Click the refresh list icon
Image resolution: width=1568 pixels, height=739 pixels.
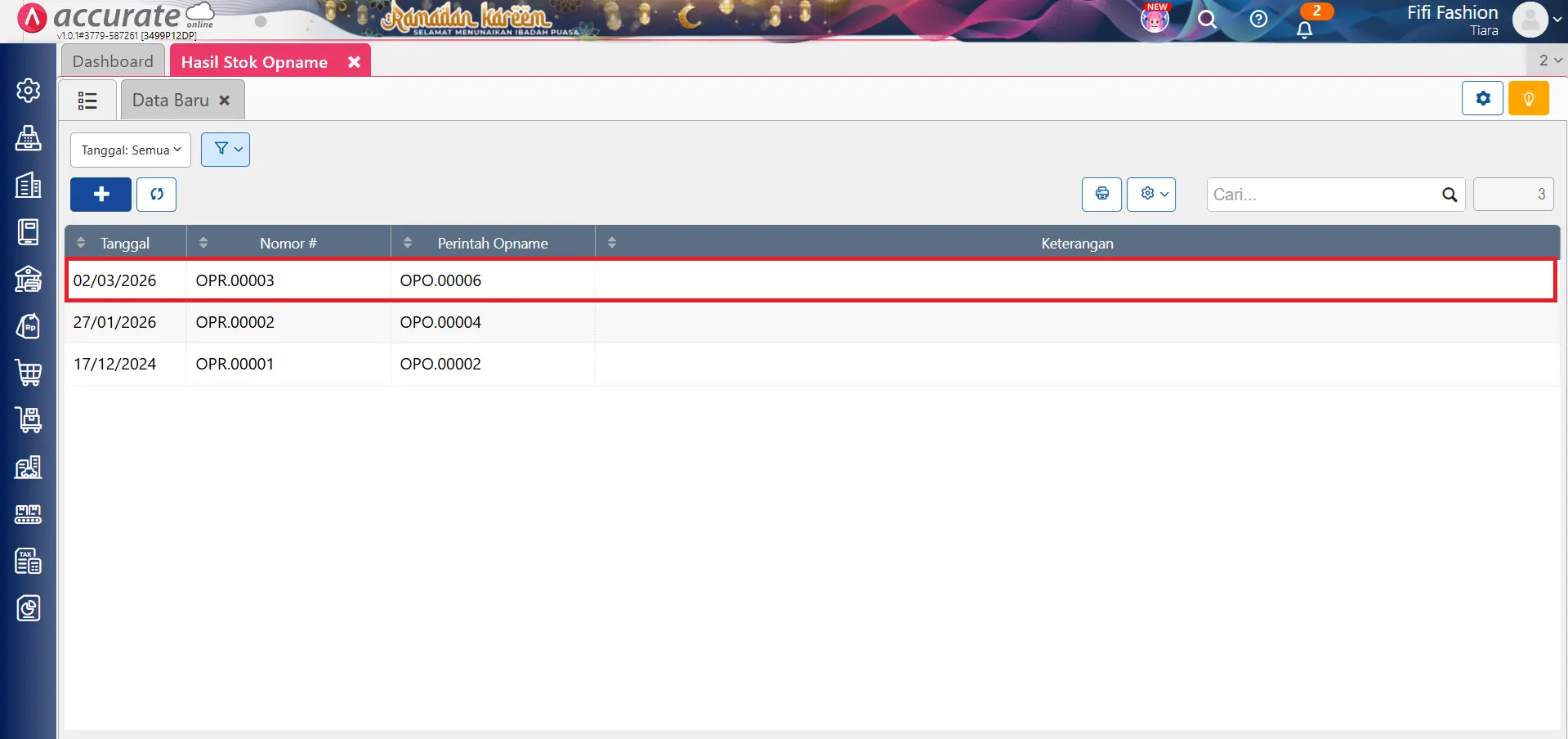click(156, 195)
